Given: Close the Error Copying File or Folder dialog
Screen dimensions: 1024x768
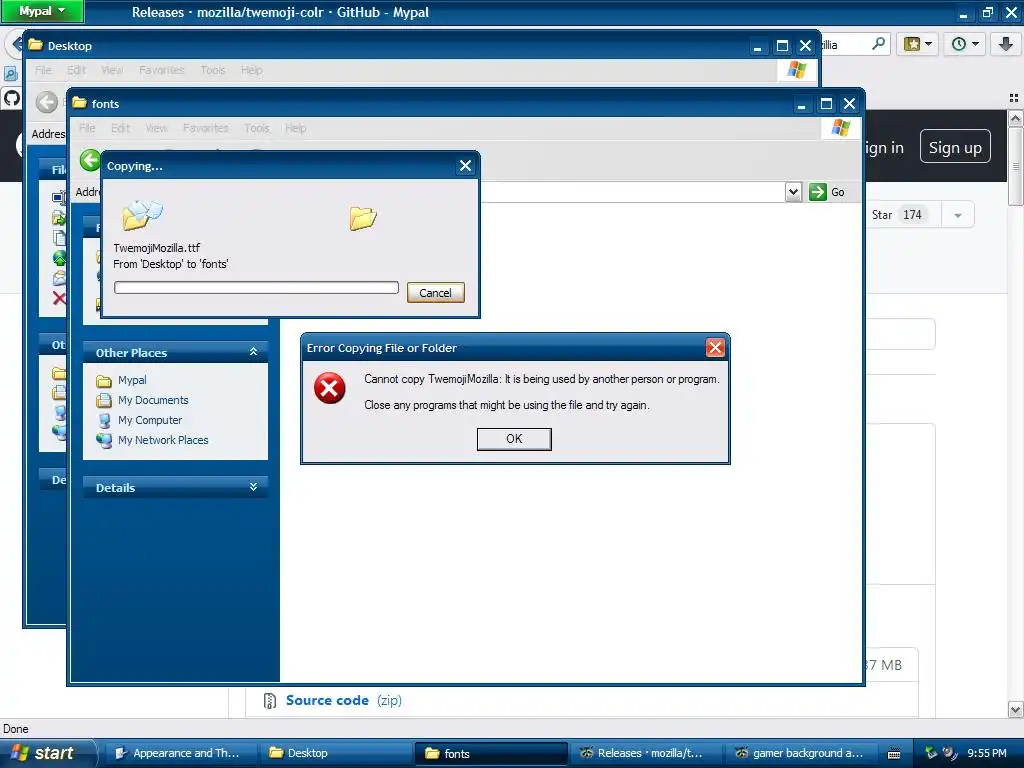Looking at the screenshot, I should point(715,347).
